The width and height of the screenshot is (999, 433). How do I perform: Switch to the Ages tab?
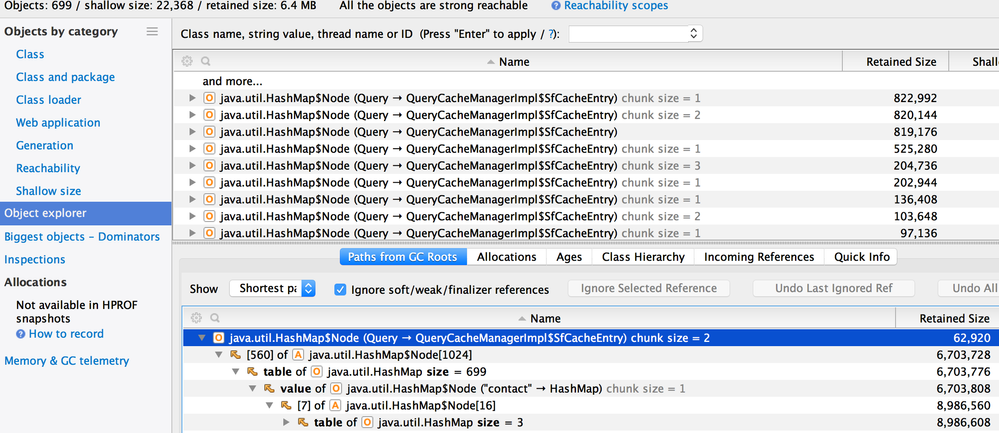click(x=569, y=257)
